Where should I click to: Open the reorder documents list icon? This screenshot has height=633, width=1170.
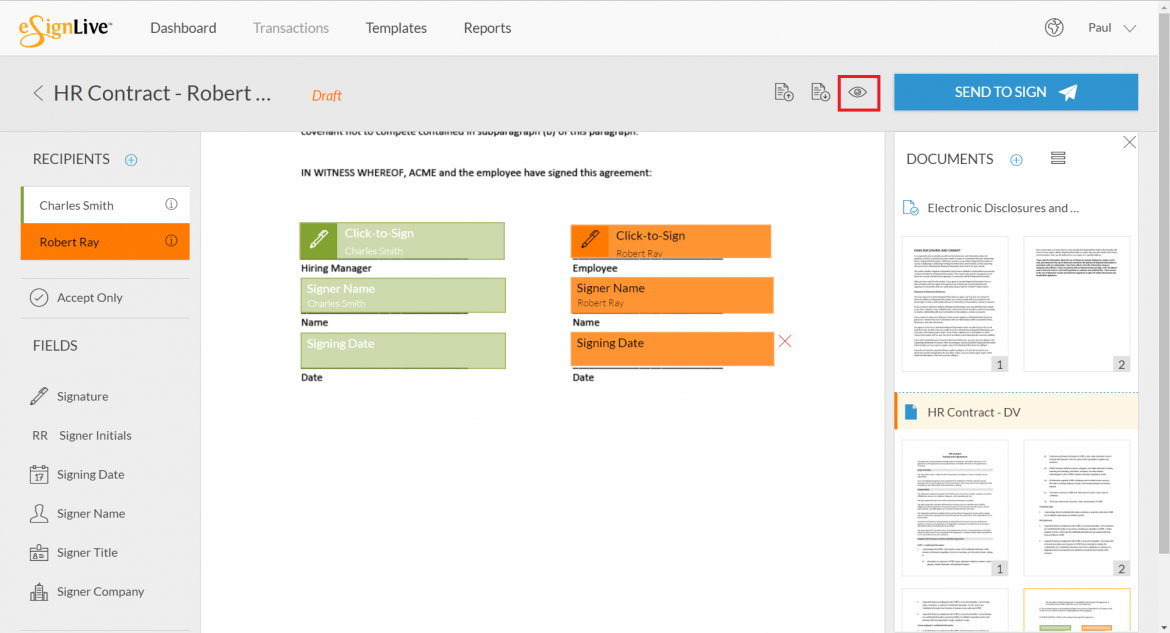click(x=1058, y=158)
